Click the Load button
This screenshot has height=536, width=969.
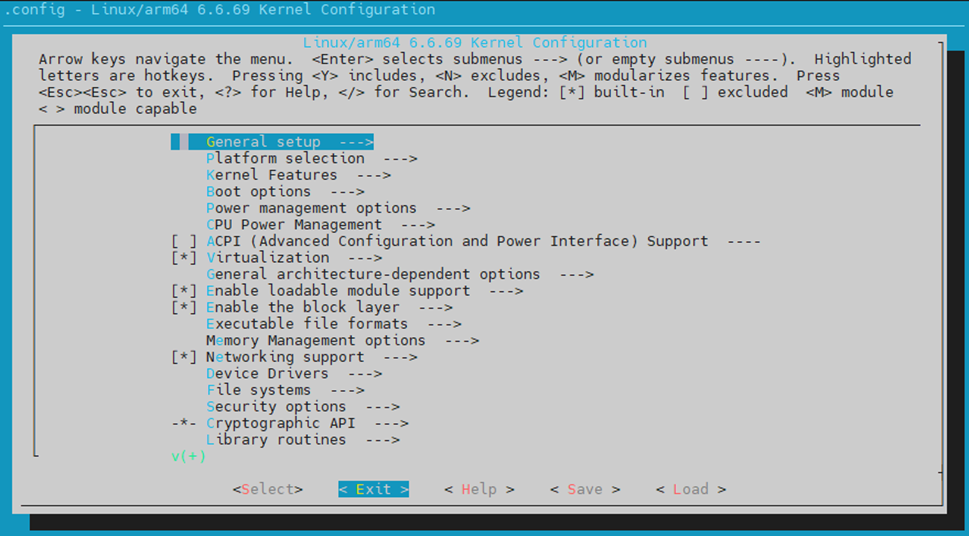(691, 490)
